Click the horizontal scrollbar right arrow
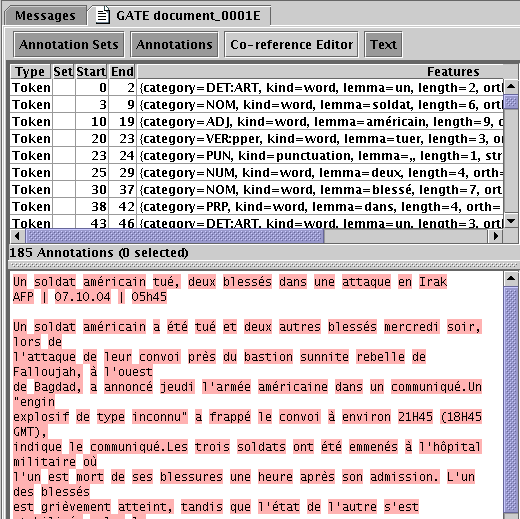The width and height of the screenshot is (520, 519). coord(496,236)
